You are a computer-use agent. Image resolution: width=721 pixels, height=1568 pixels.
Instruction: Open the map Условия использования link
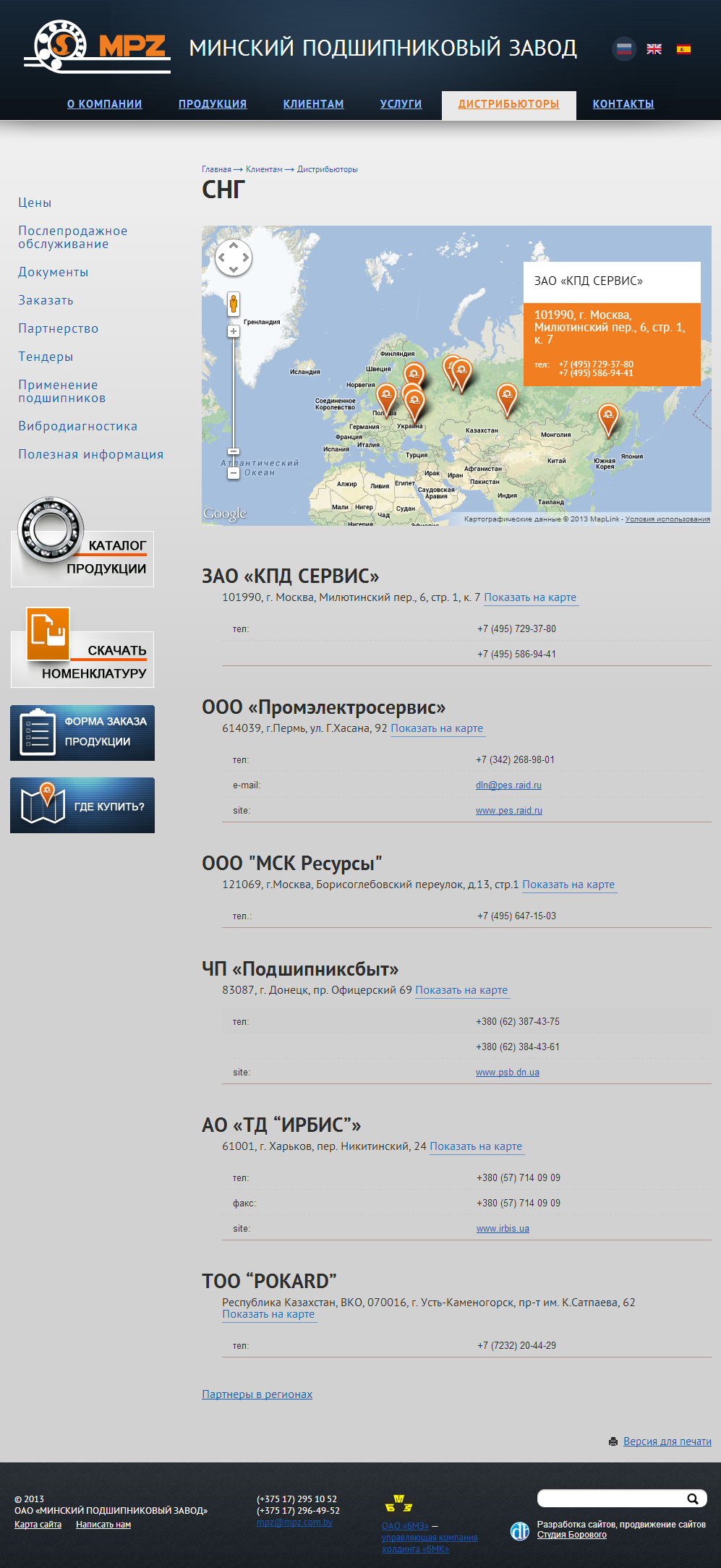click(667, 519)
